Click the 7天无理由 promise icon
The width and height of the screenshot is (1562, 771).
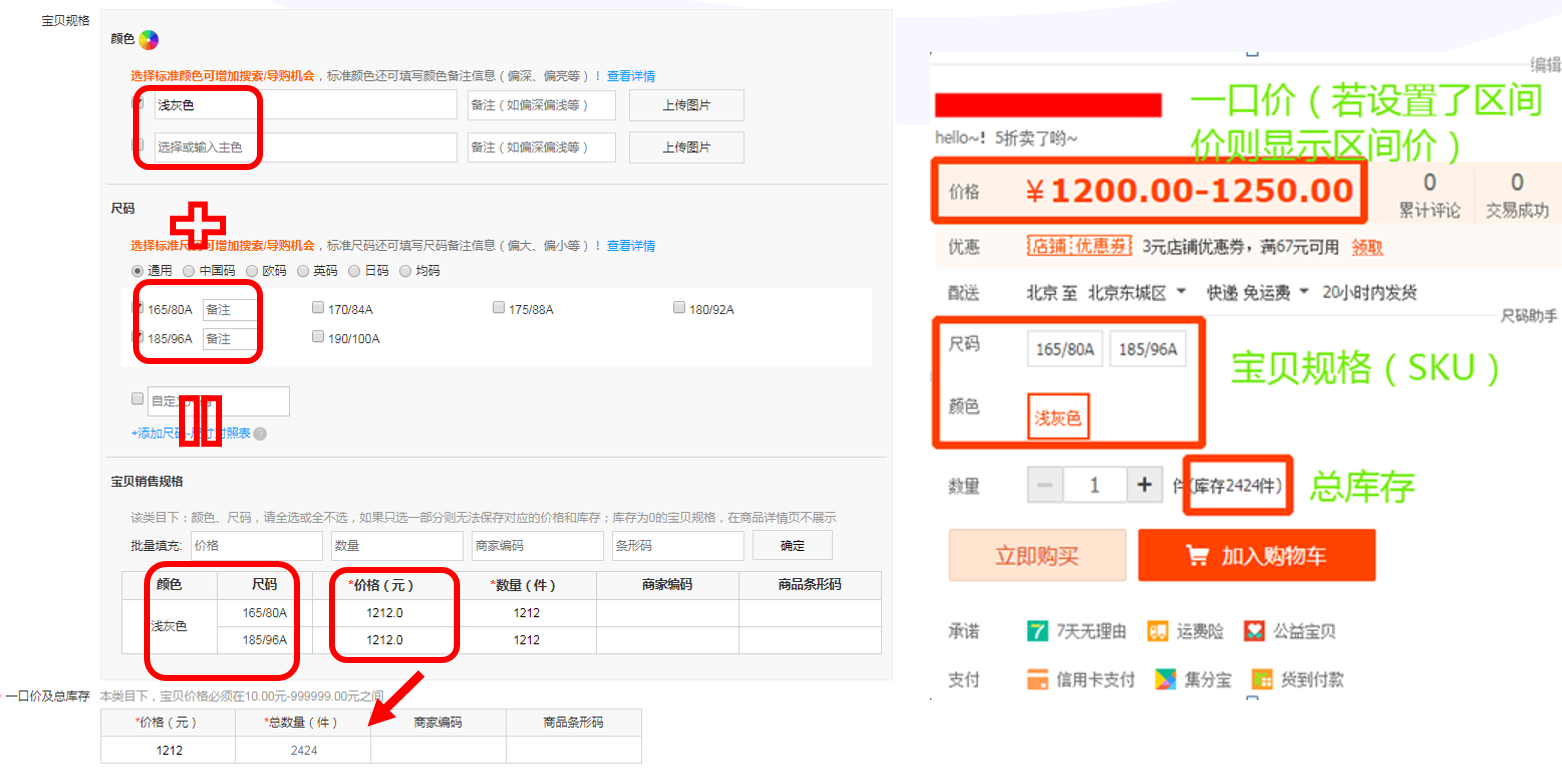tap(1038, 631)
